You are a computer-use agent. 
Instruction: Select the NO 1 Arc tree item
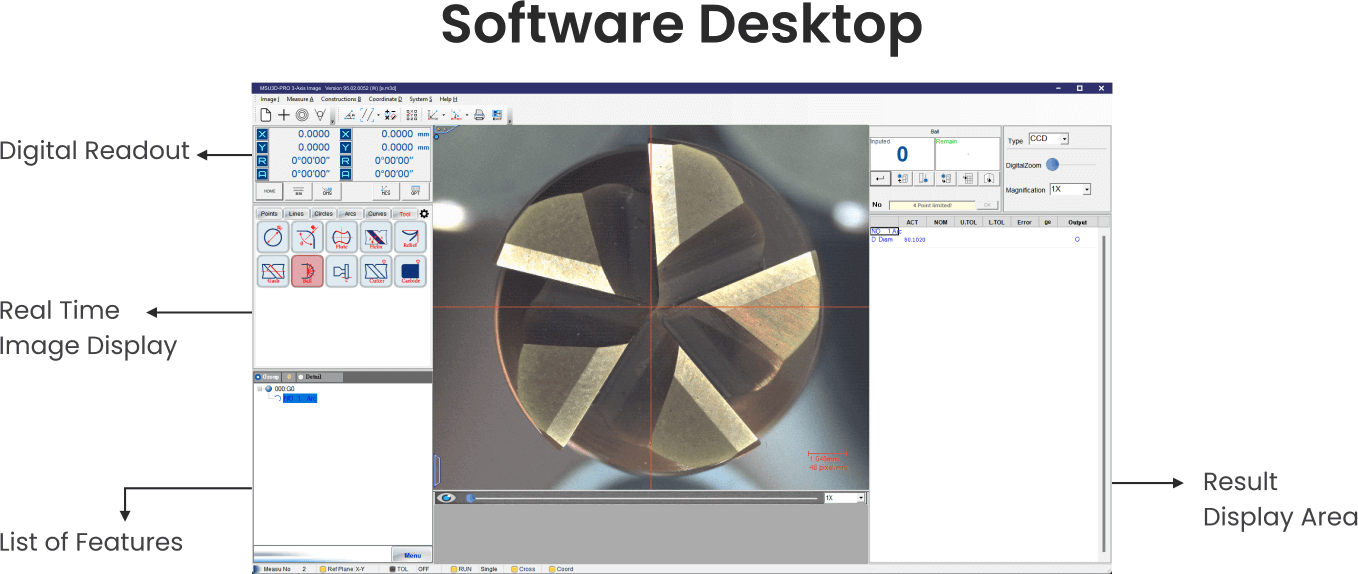coord(299,398)
